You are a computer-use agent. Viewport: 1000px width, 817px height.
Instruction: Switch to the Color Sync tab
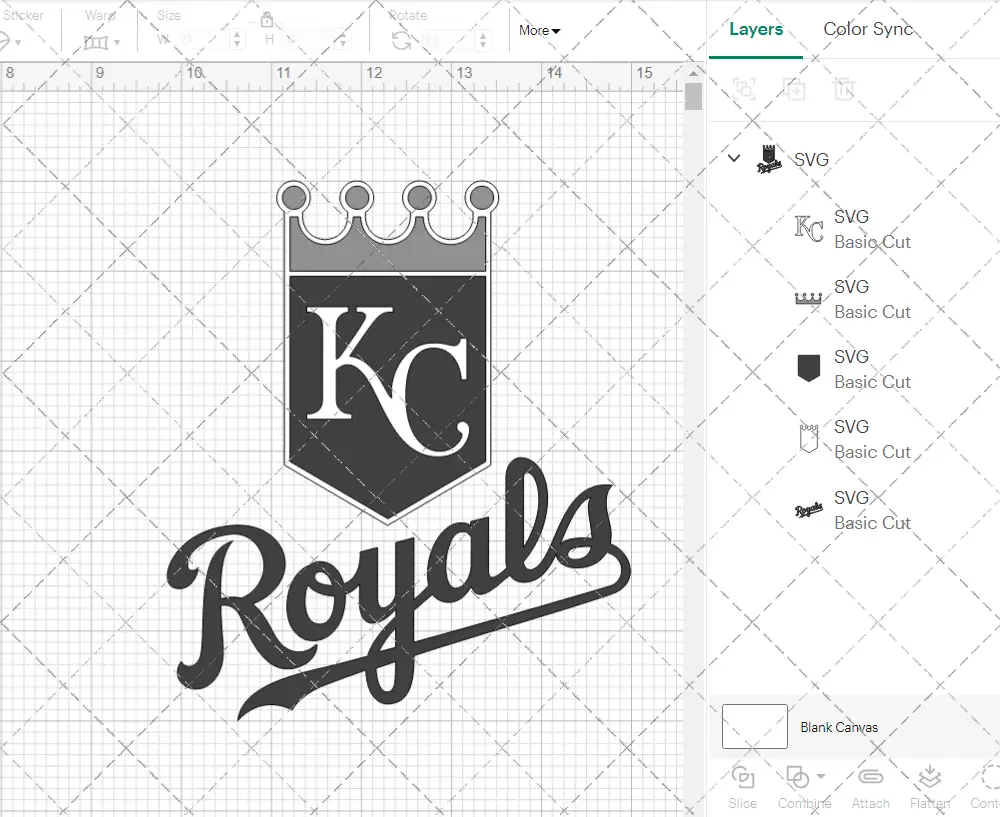pos(868,29)
